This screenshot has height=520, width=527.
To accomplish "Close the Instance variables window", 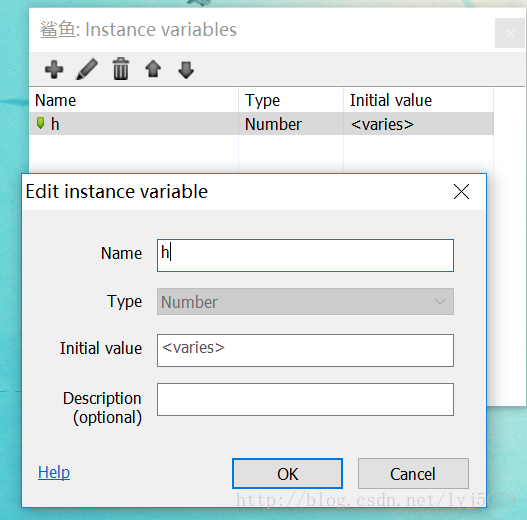I will tap(510, 33).
